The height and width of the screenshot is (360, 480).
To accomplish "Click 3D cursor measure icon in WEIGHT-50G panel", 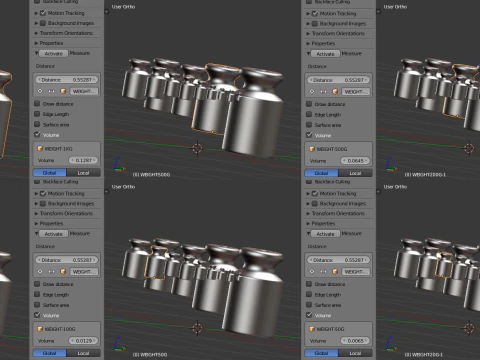I will (x=312, y=271).
